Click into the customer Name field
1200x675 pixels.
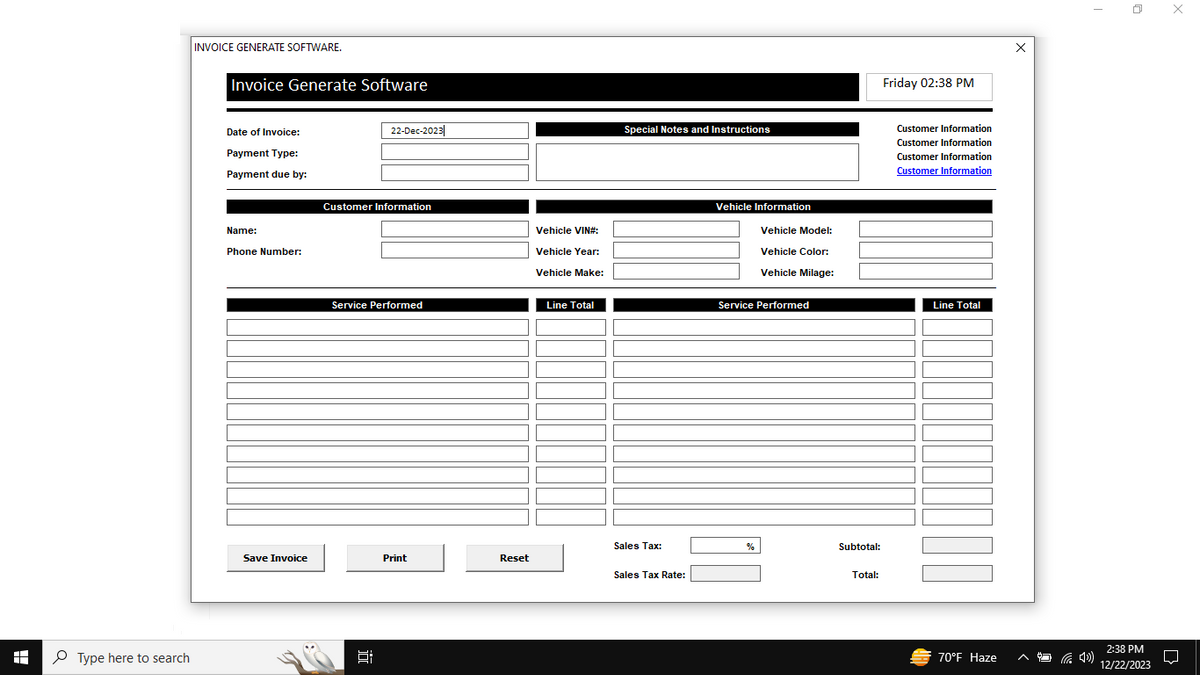coord(455,229)
